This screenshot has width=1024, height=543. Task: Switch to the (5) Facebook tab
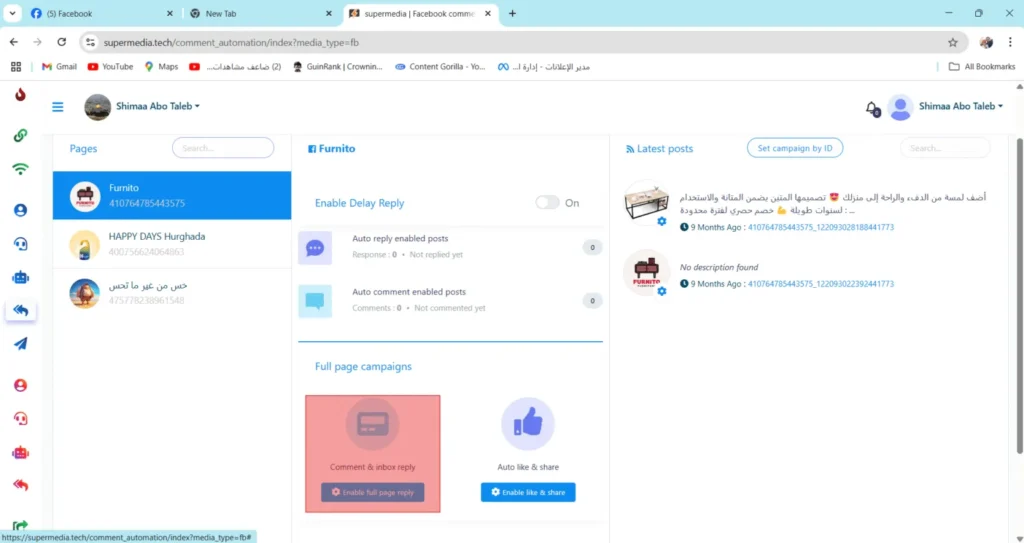click(101, 13)
